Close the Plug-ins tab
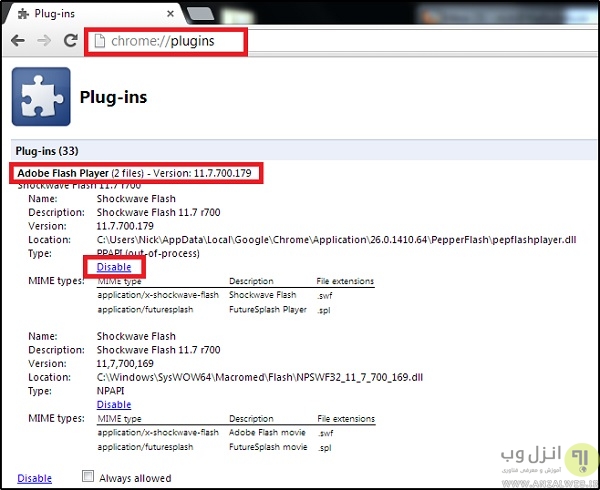This screenshot has width=600, height=490. click(172, 13)
